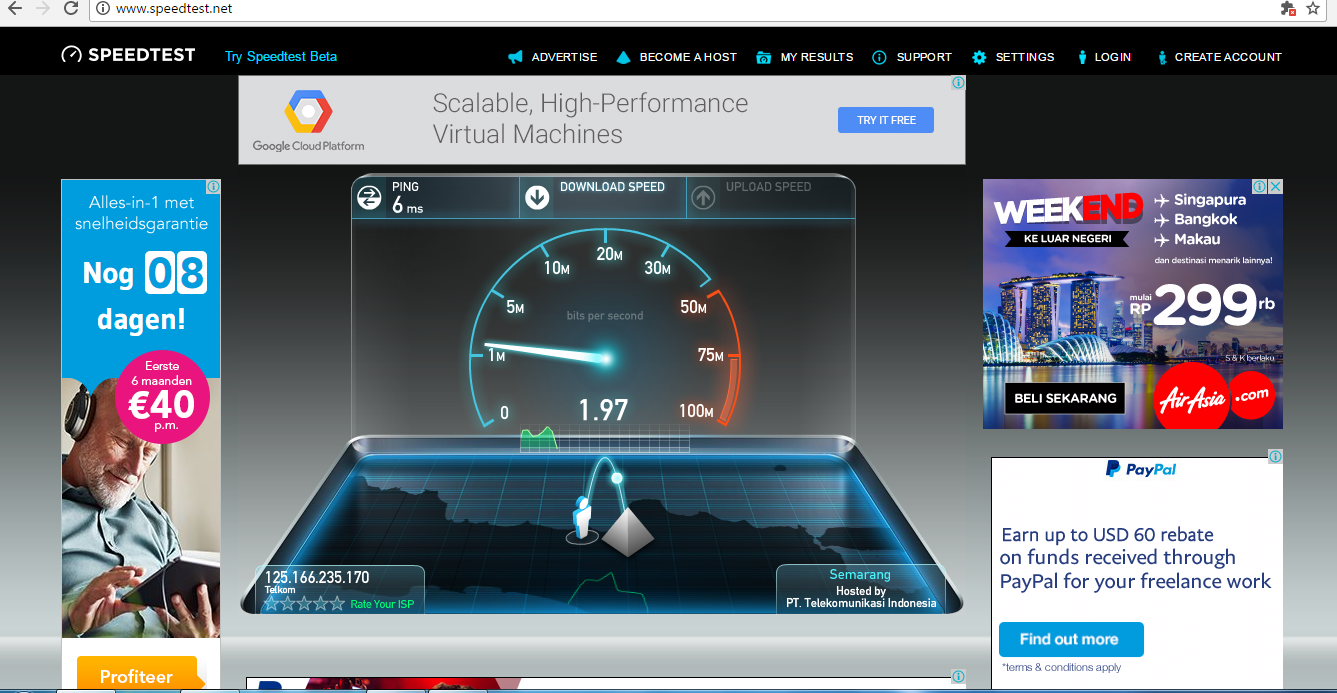Click AdChoices icon on AirAsia ad
1337x693 pixels.
click(1261, 187)
